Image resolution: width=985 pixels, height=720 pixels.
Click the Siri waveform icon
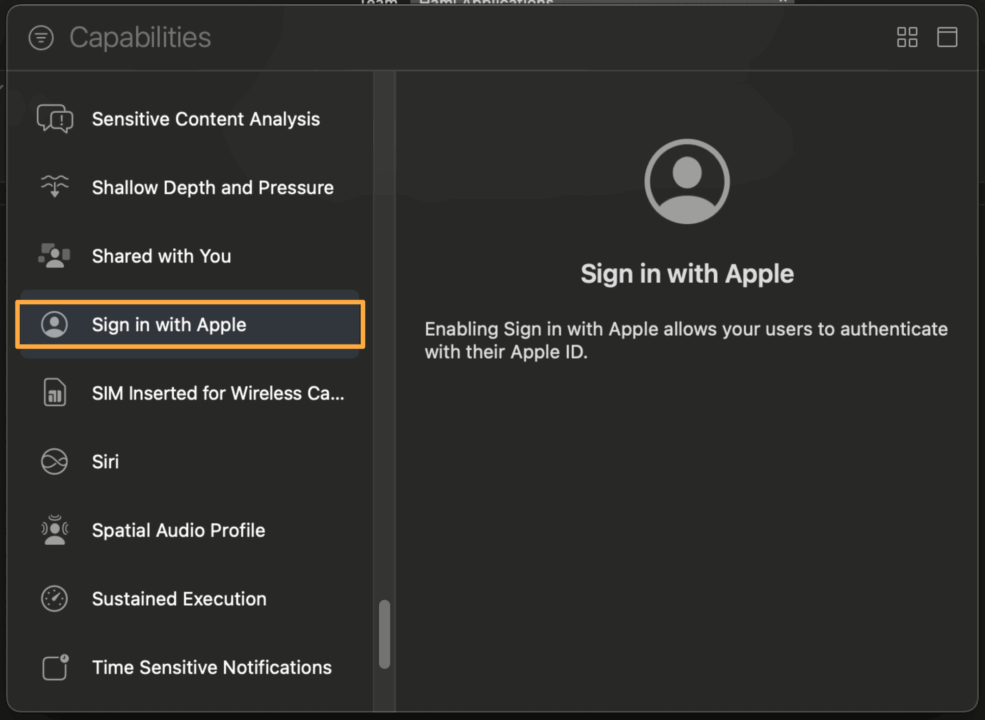(x=55, y=461)
